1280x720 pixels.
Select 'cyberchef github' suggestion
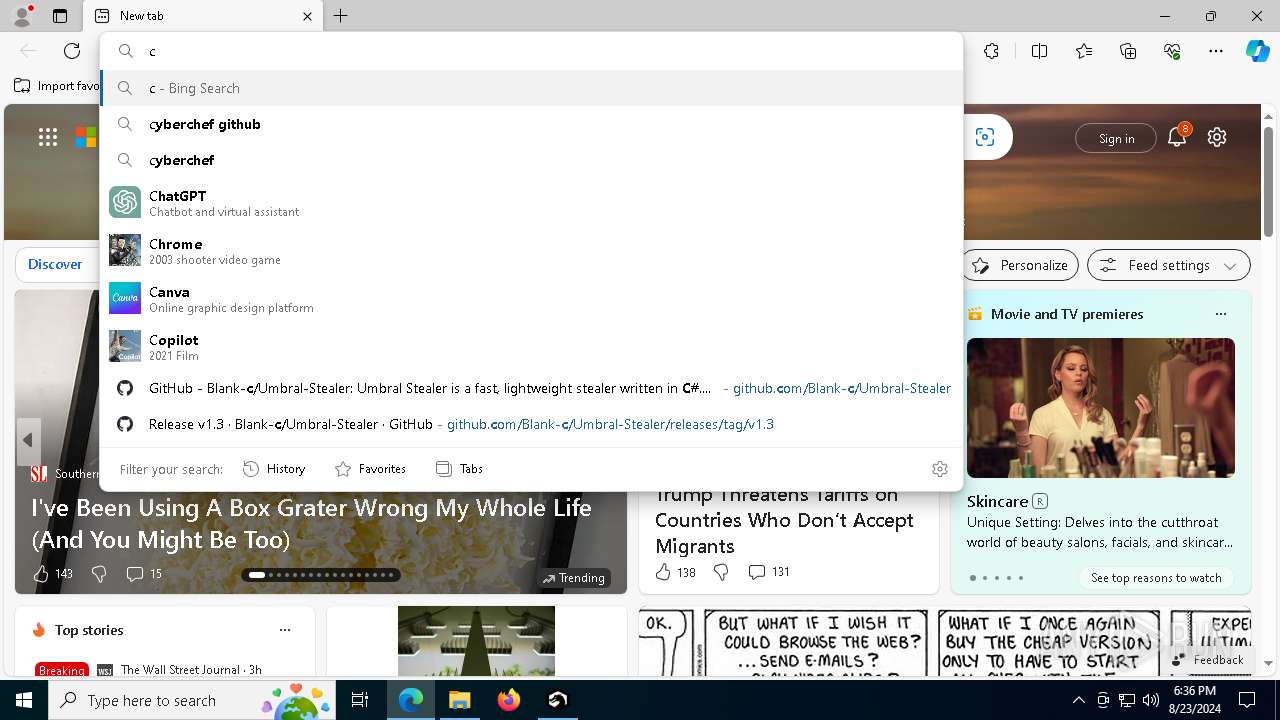click(532, 124)
